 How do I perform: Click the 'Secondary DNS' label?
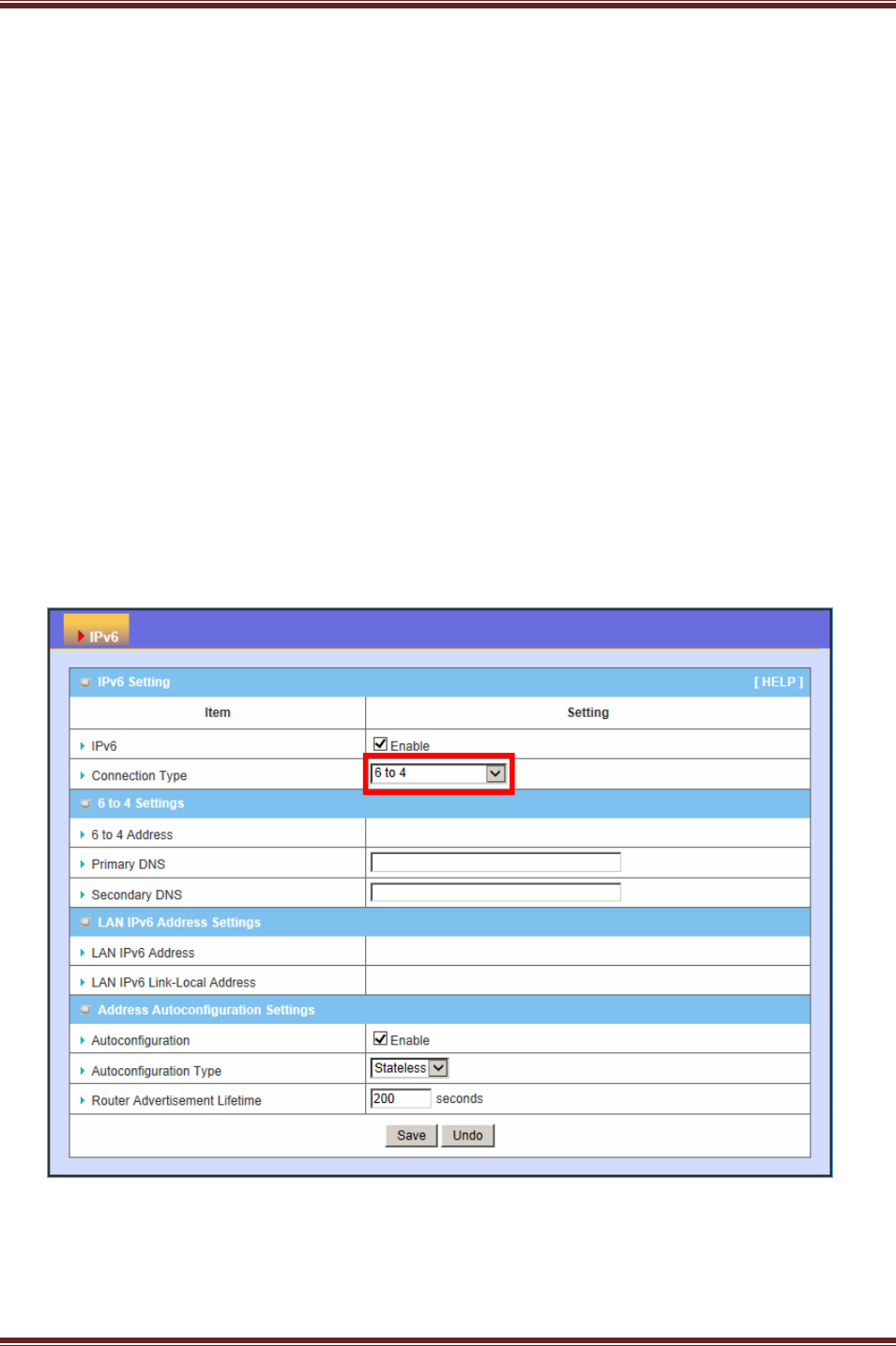136,895
